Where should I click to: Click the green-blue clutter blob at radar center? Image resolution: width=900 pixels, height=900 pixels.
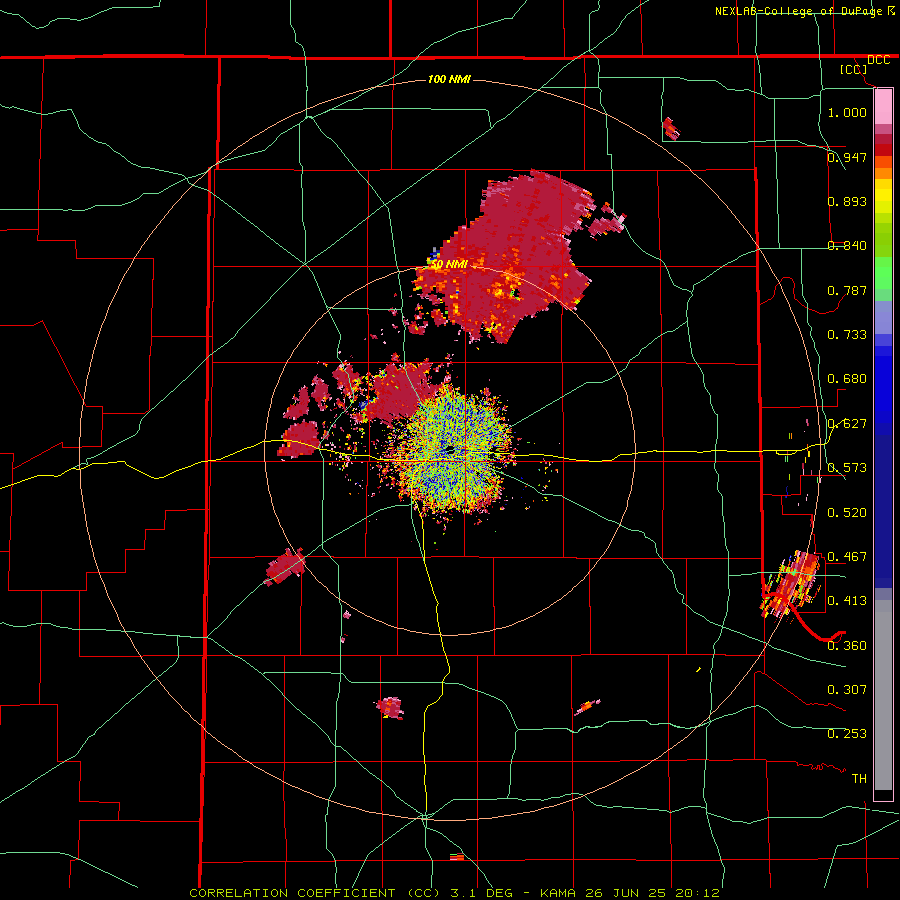click(x=453, y=453)
